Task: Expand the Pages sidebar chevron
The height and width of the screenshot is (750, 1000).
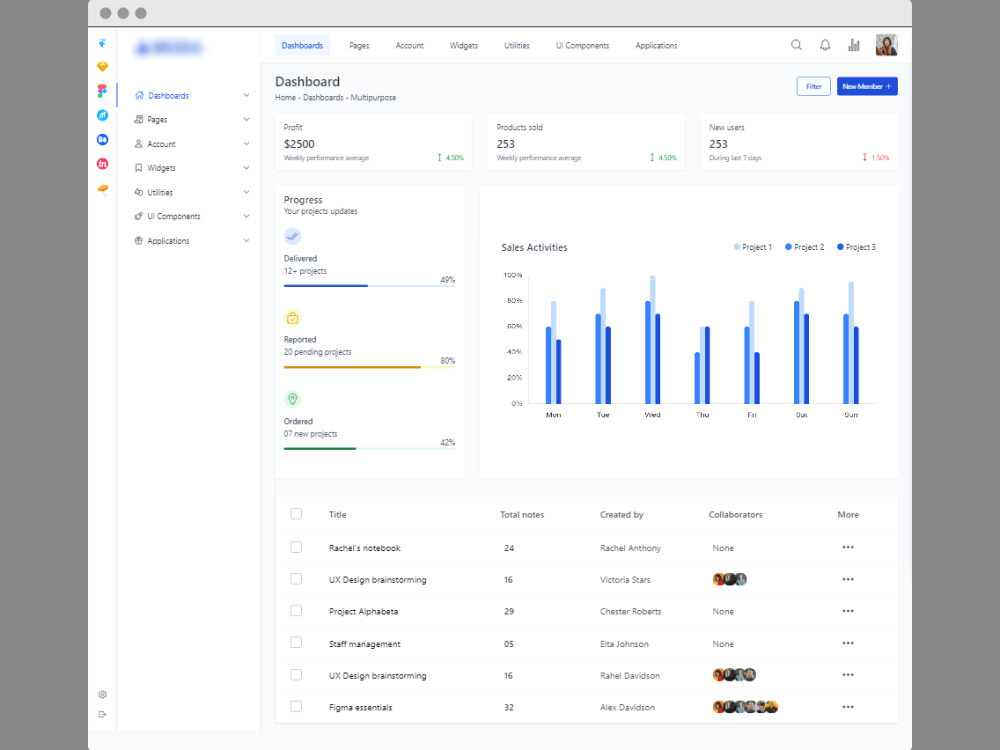Action: pyautogui.click(x=246, y=119)
